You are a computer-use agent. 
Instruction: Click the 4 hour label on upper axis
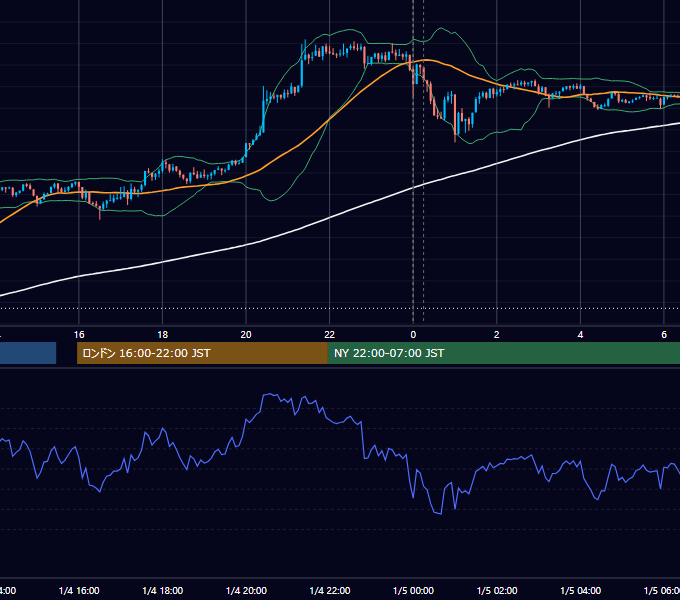click(x=580, y=335)
